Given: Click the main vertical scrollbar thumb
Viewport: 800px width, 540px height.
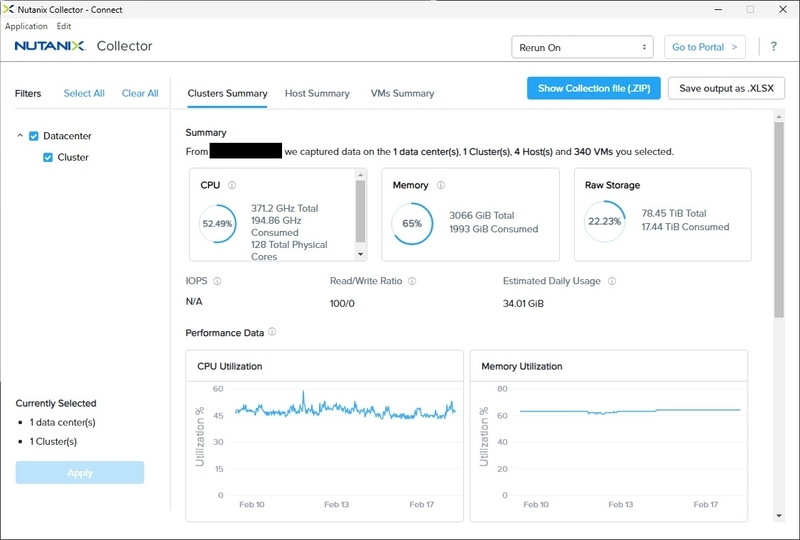Looking at the screenshot, I should [x=779, y=219].
